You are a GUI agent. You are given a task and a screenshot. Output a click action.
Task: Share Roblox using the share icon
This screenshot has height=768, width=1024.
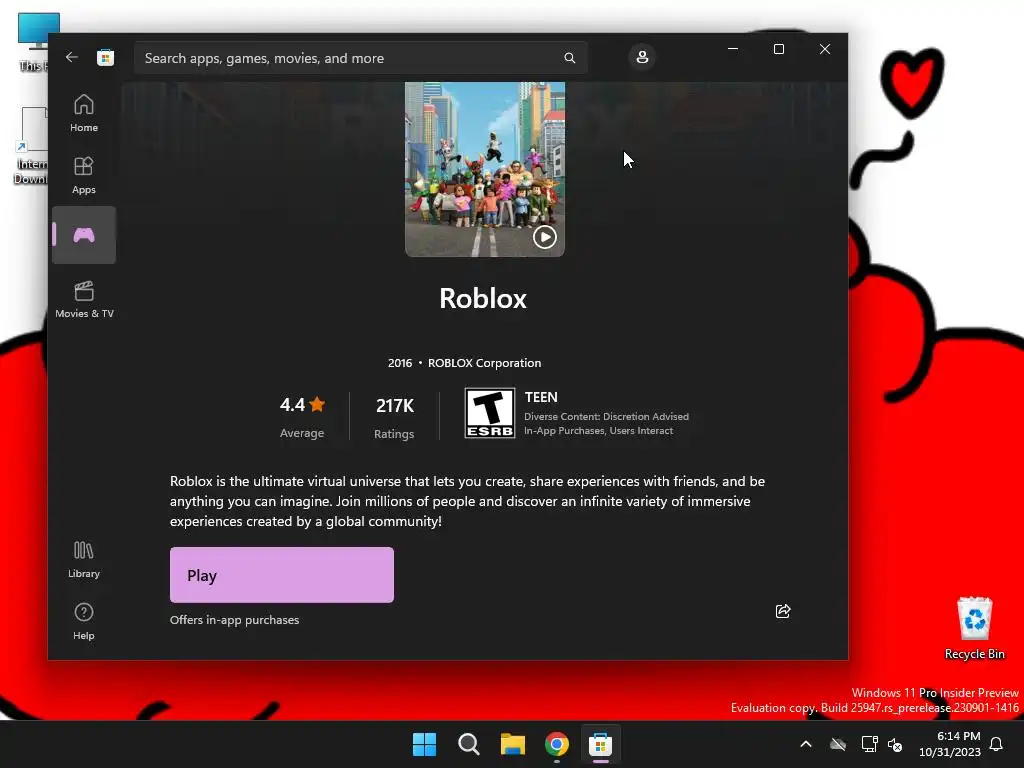[783, 611]
